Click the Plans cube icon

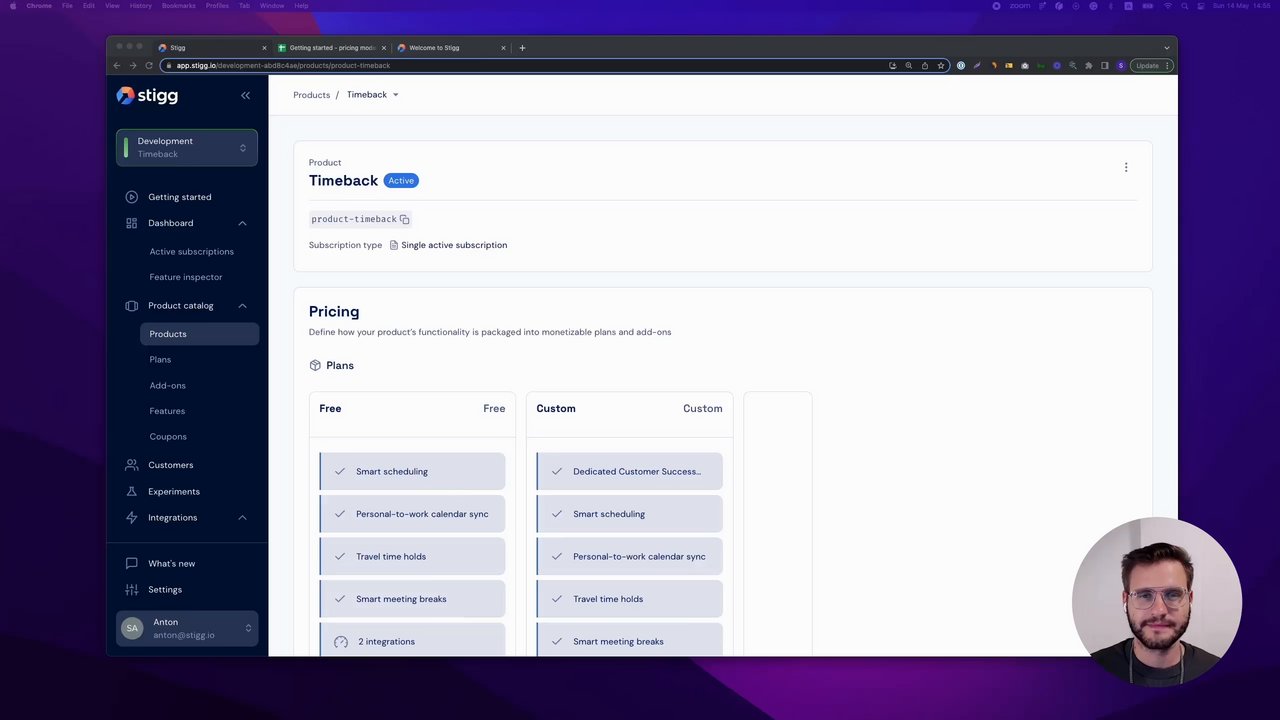315,365
